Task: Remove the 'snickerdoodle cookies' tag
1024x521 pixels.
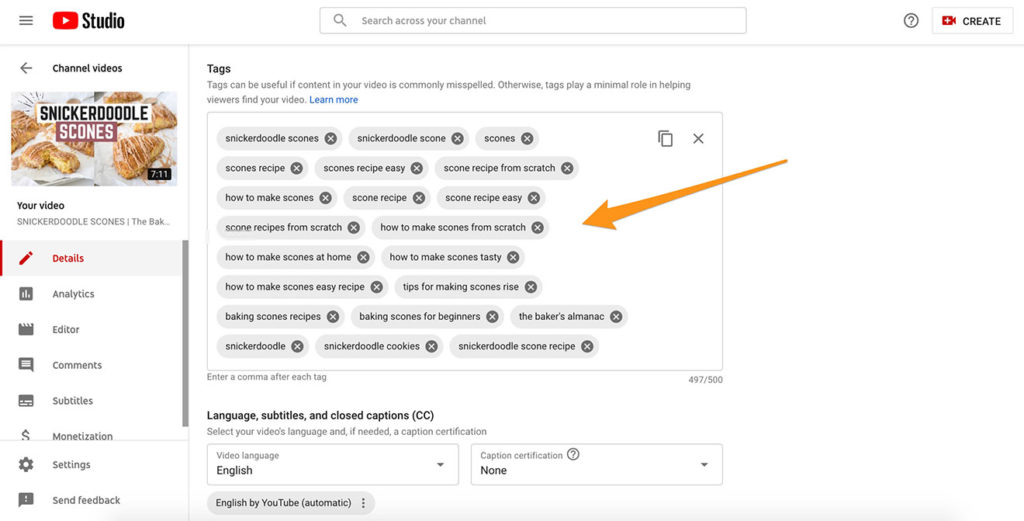Action: pyautogui.click(x=431, y=347)
